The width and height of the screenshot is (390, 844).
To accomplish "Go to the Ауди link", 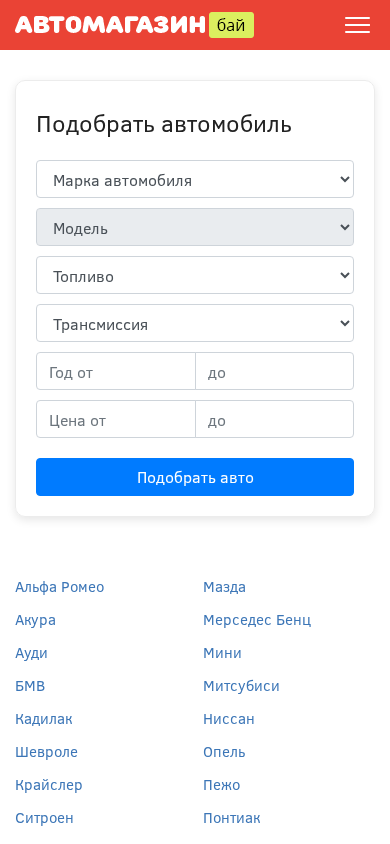I will click(x=31, y=653).
